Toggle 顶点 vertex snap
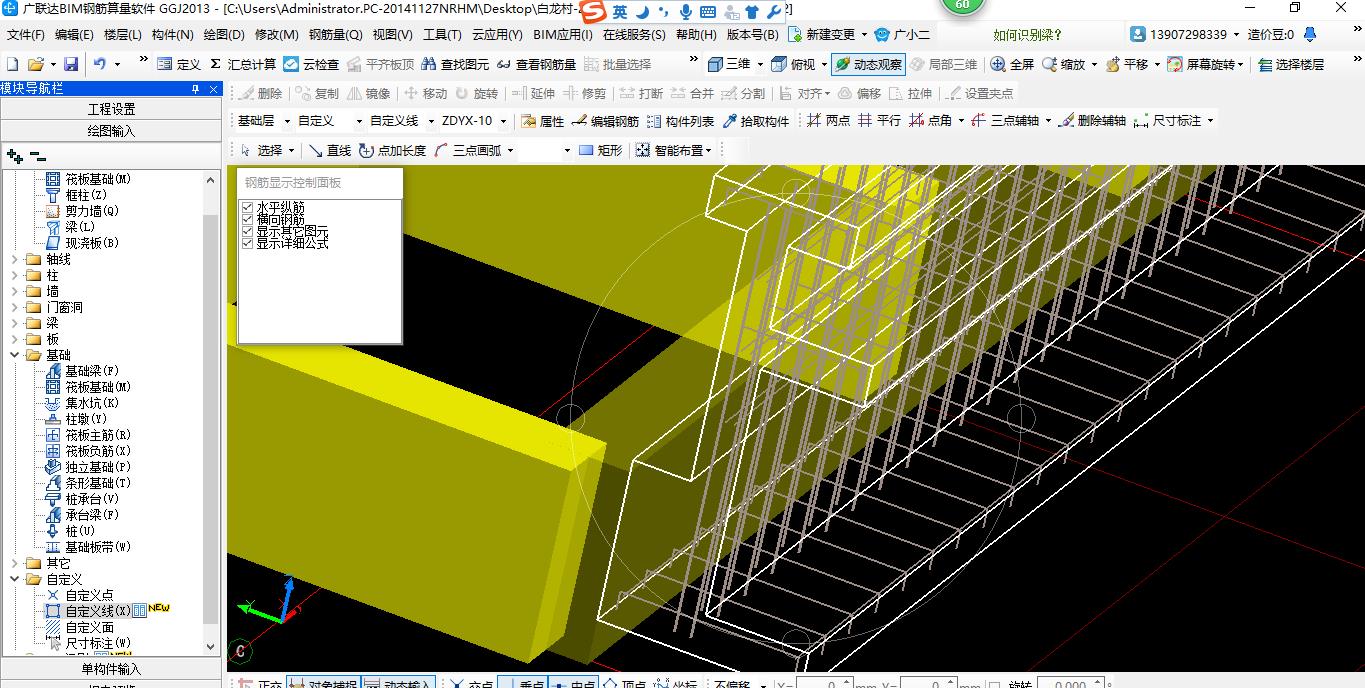The image size is (1365, 688). [623, 684]
